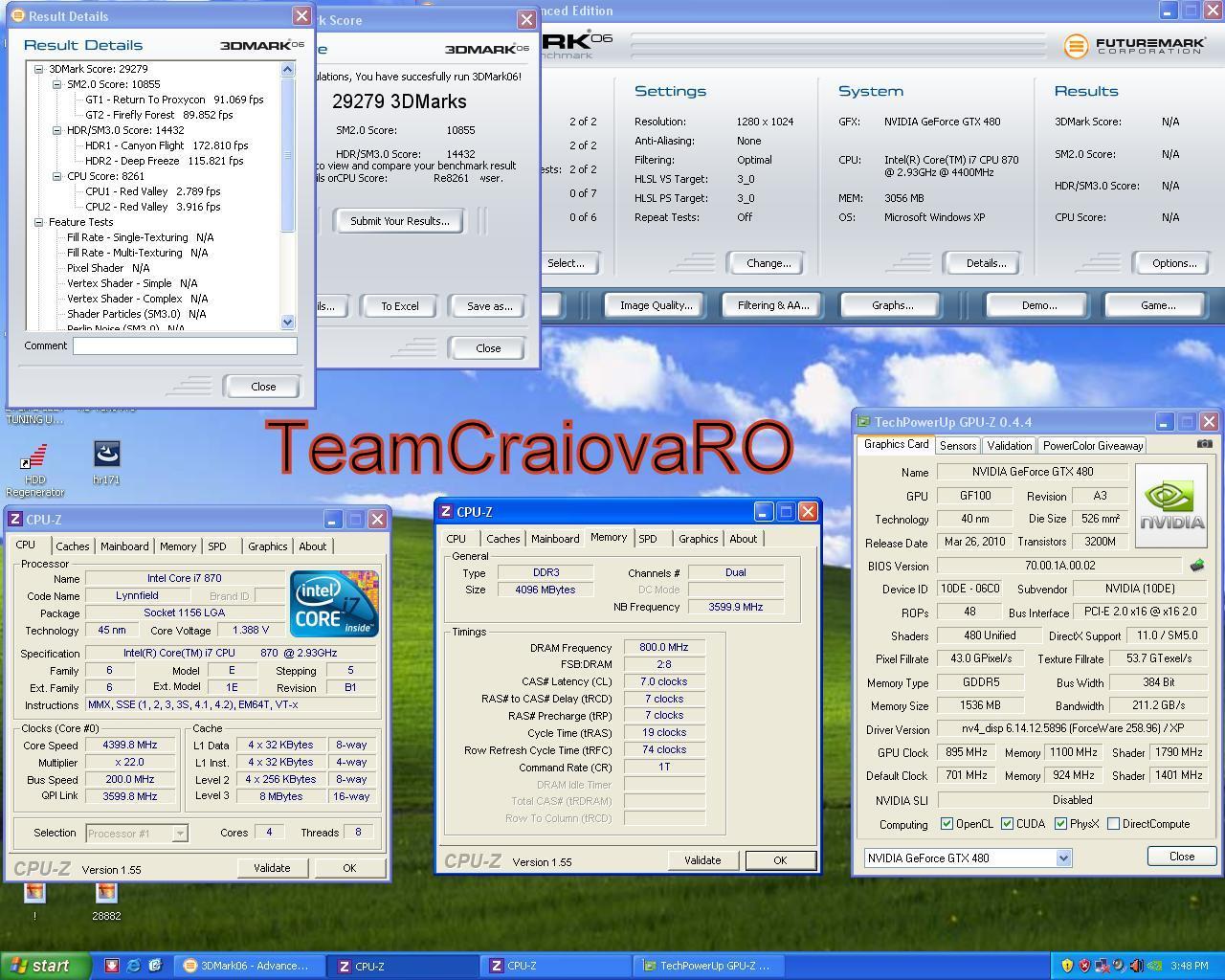Click Validate in the left CPU-Z window
Viewport: 1225px width, 980px height.
[x=272, y=868]
